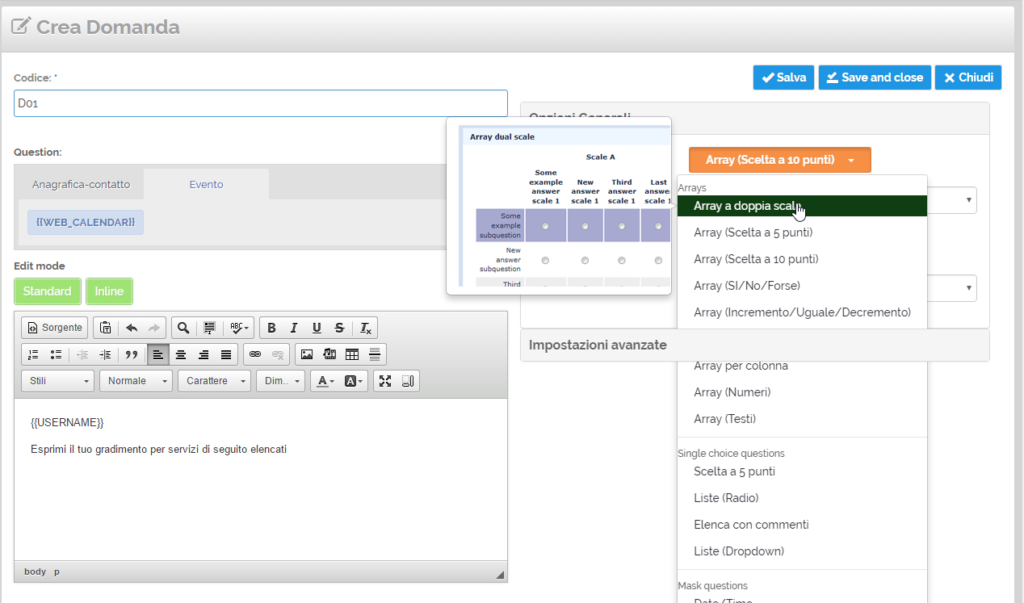Viewport: 1024px width, 603px height.
Task: Open the Sorgente source view
Action: coord(55,328)
